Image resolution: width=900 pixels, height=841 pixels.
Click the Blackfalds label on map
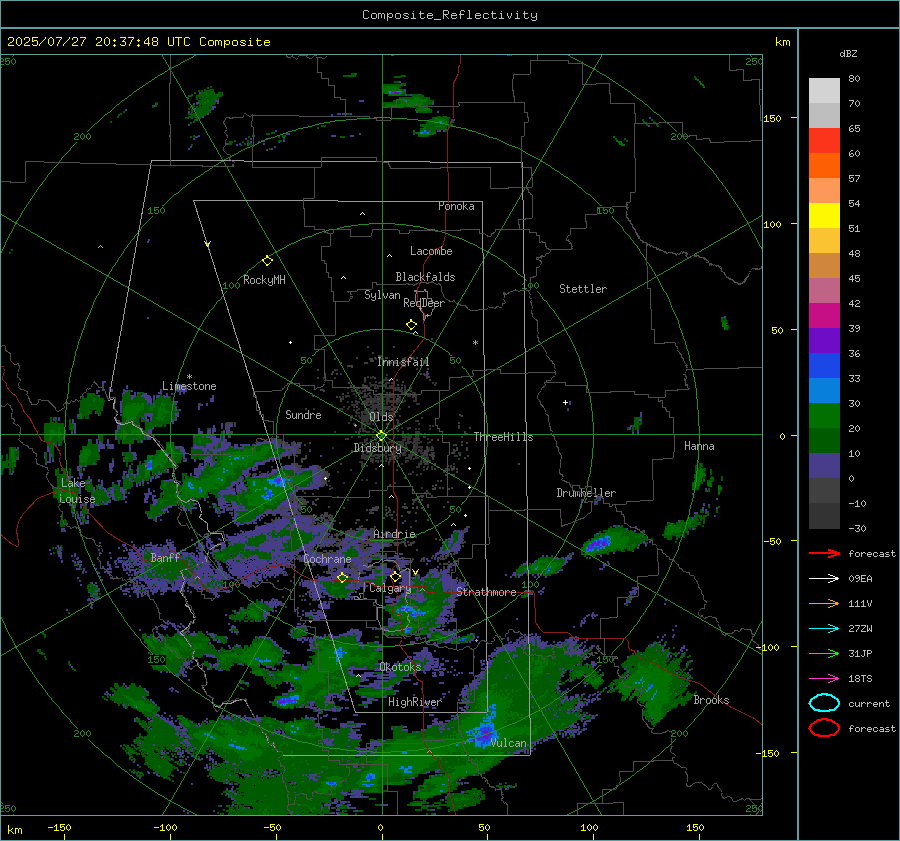coord(425,277)
